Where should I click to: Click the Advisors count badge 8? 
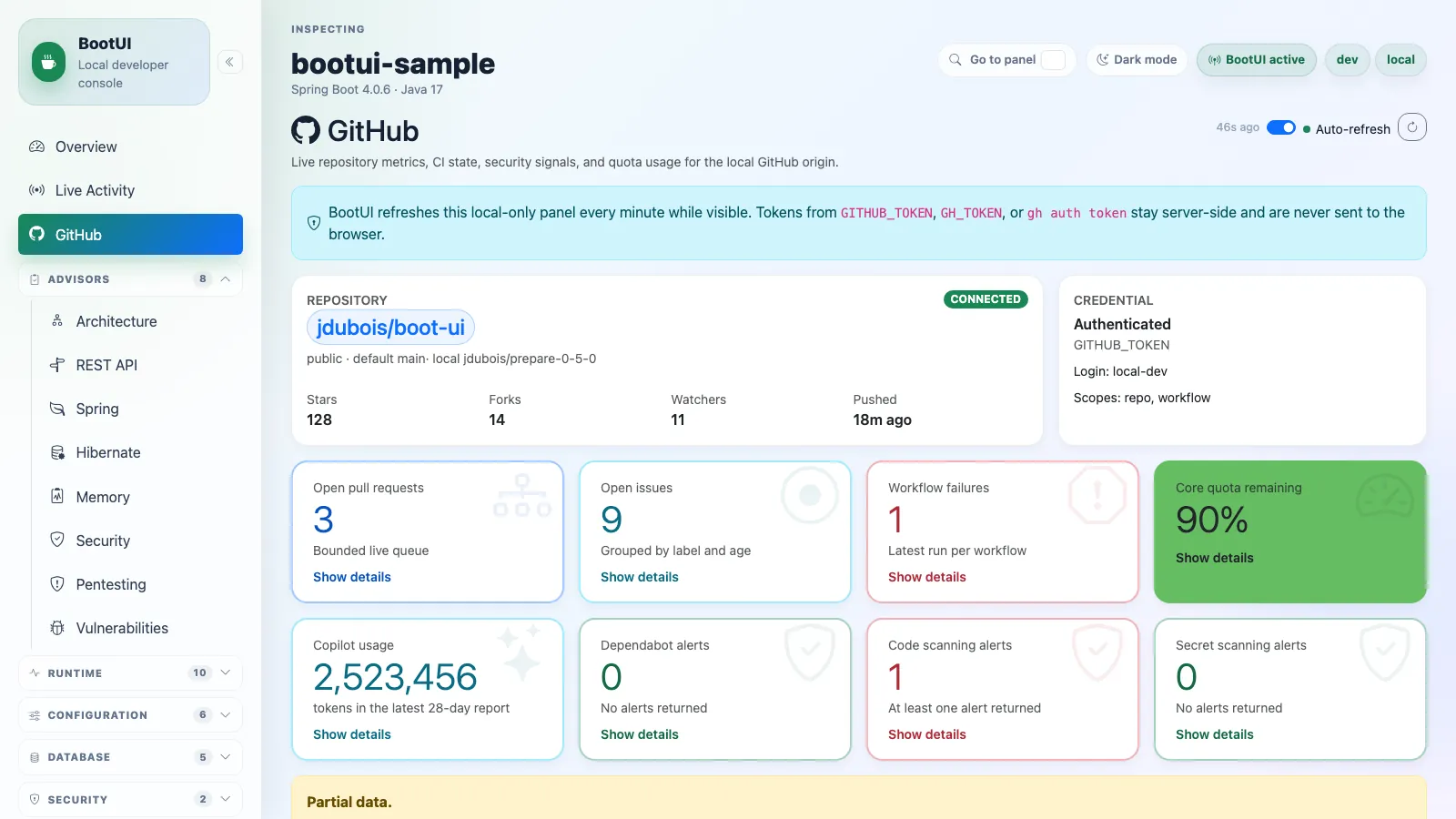pos(202,278)
